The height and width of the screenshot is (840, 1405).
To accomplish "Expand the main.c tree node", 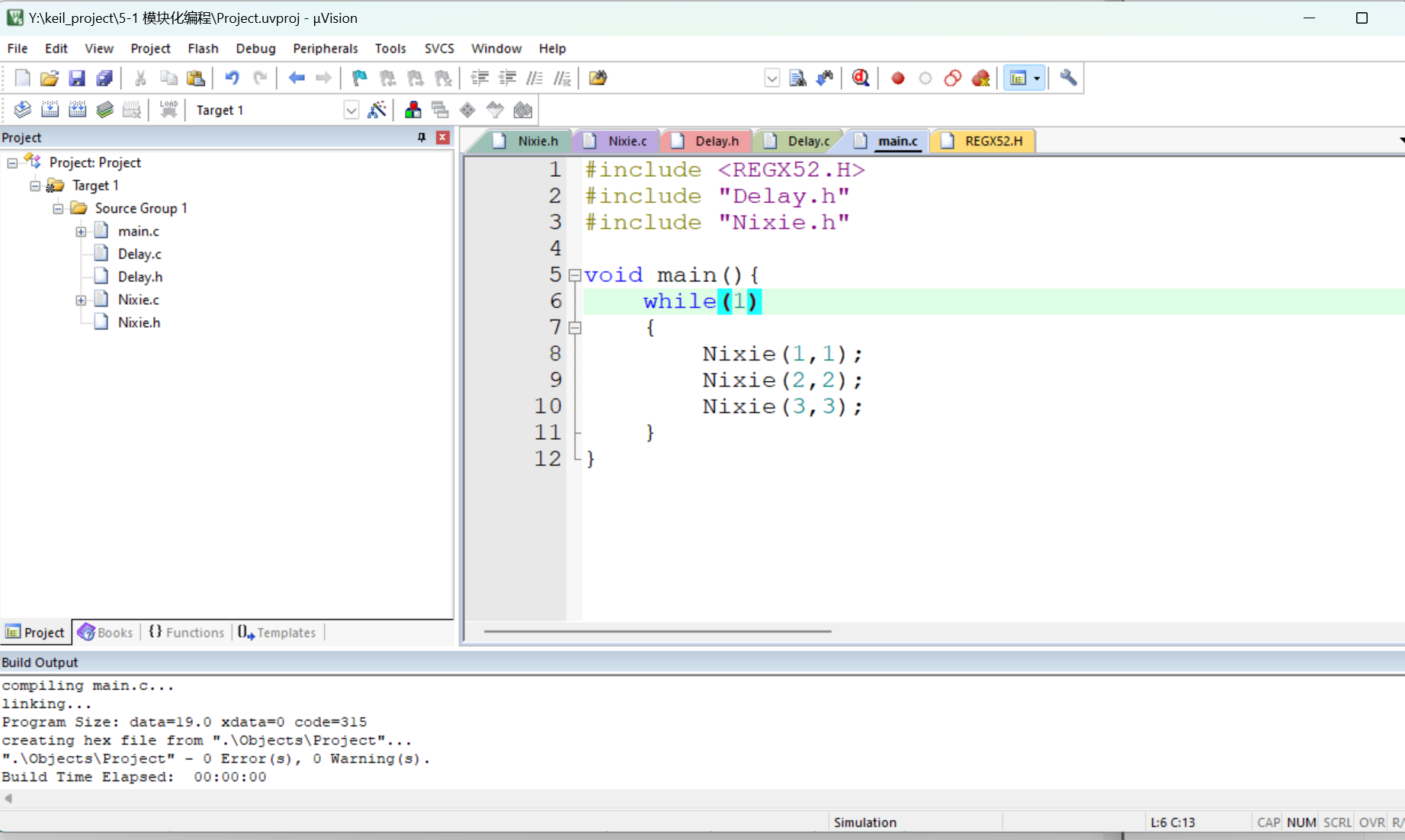I will coord(81,232).
